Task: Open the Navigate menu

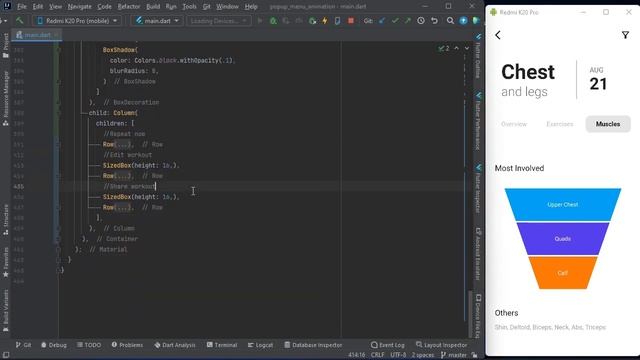Action: pos(80,7)
